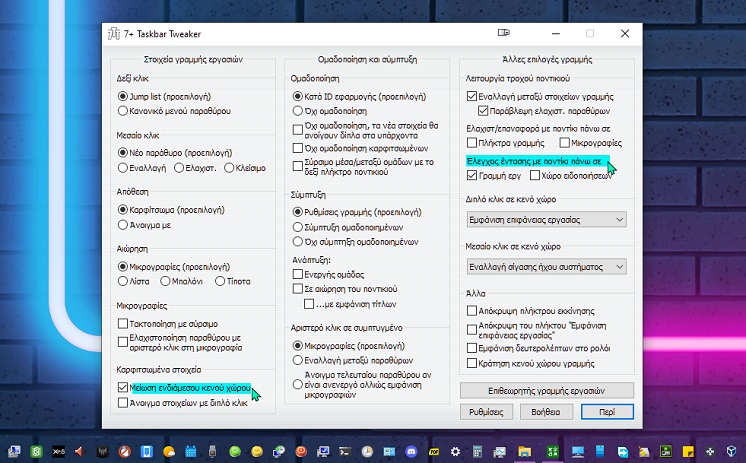746x463 pixels.
Task: Check 'Πλήκτρα γραμμής' checkbox
Action: (x=472, y=143)
